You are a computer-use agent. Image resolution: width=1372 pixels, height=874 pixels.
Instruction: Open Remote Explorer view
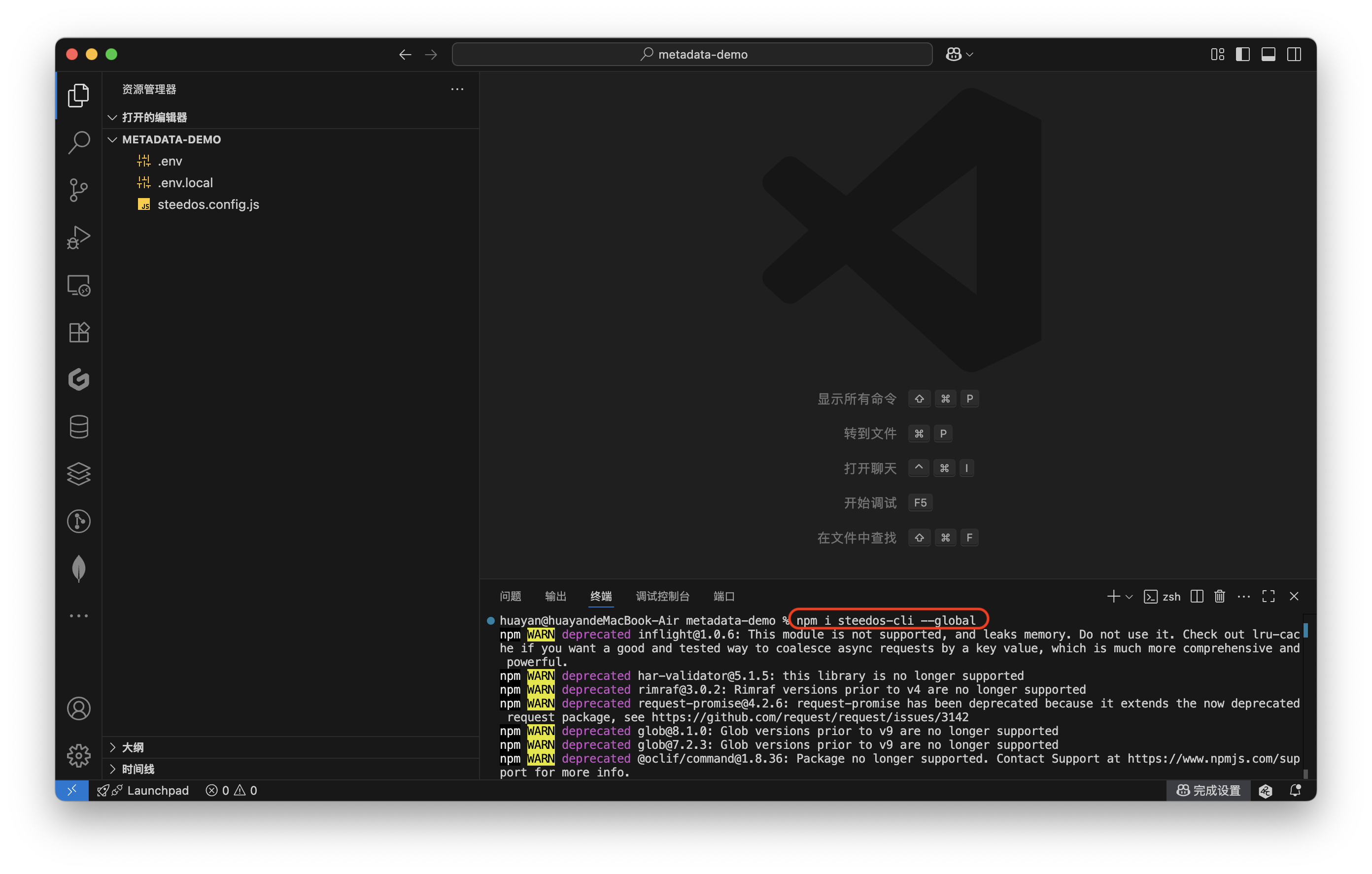79,285
